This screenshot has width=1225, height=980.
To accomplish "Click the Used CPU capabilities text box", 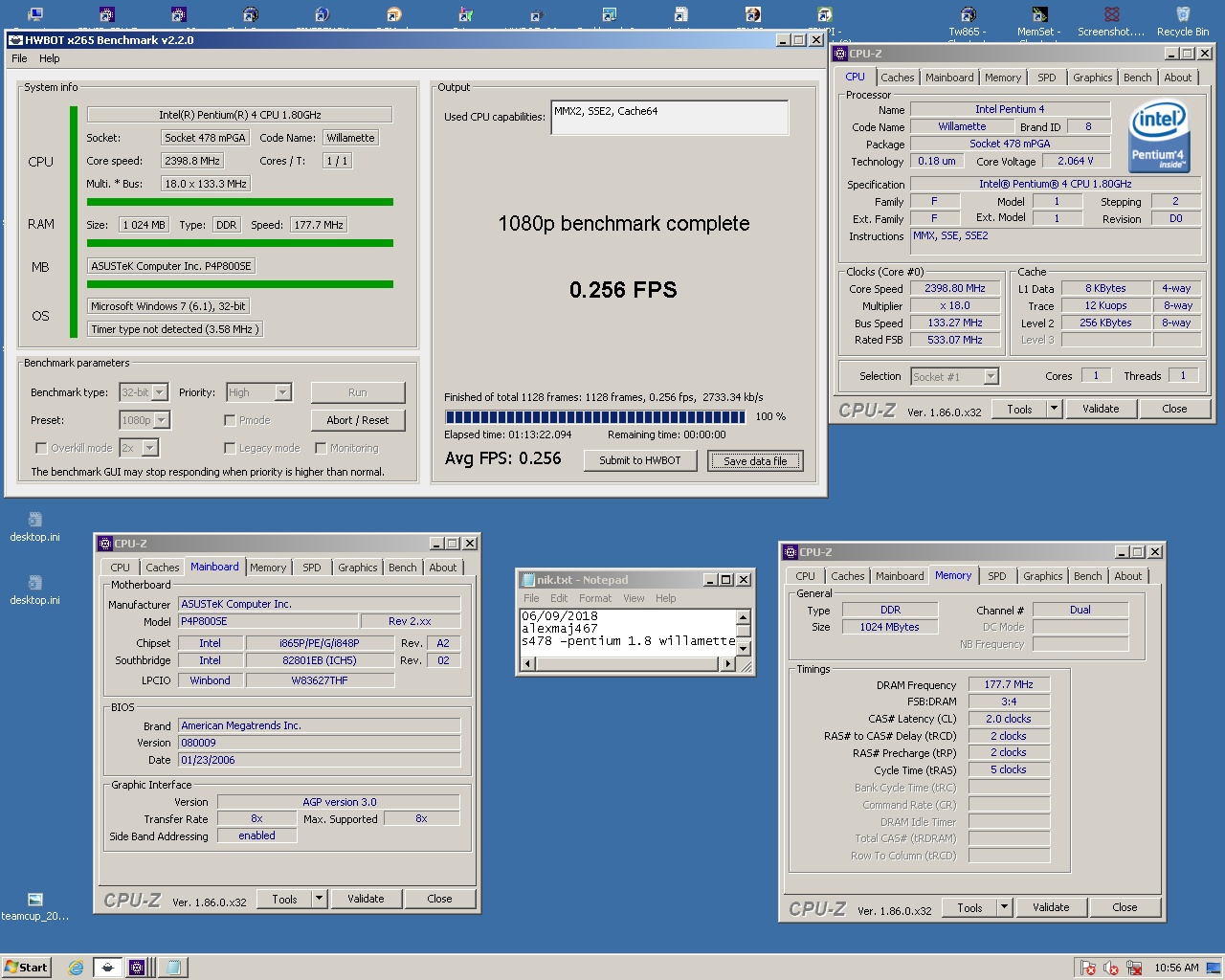I will tap(670, 118).
